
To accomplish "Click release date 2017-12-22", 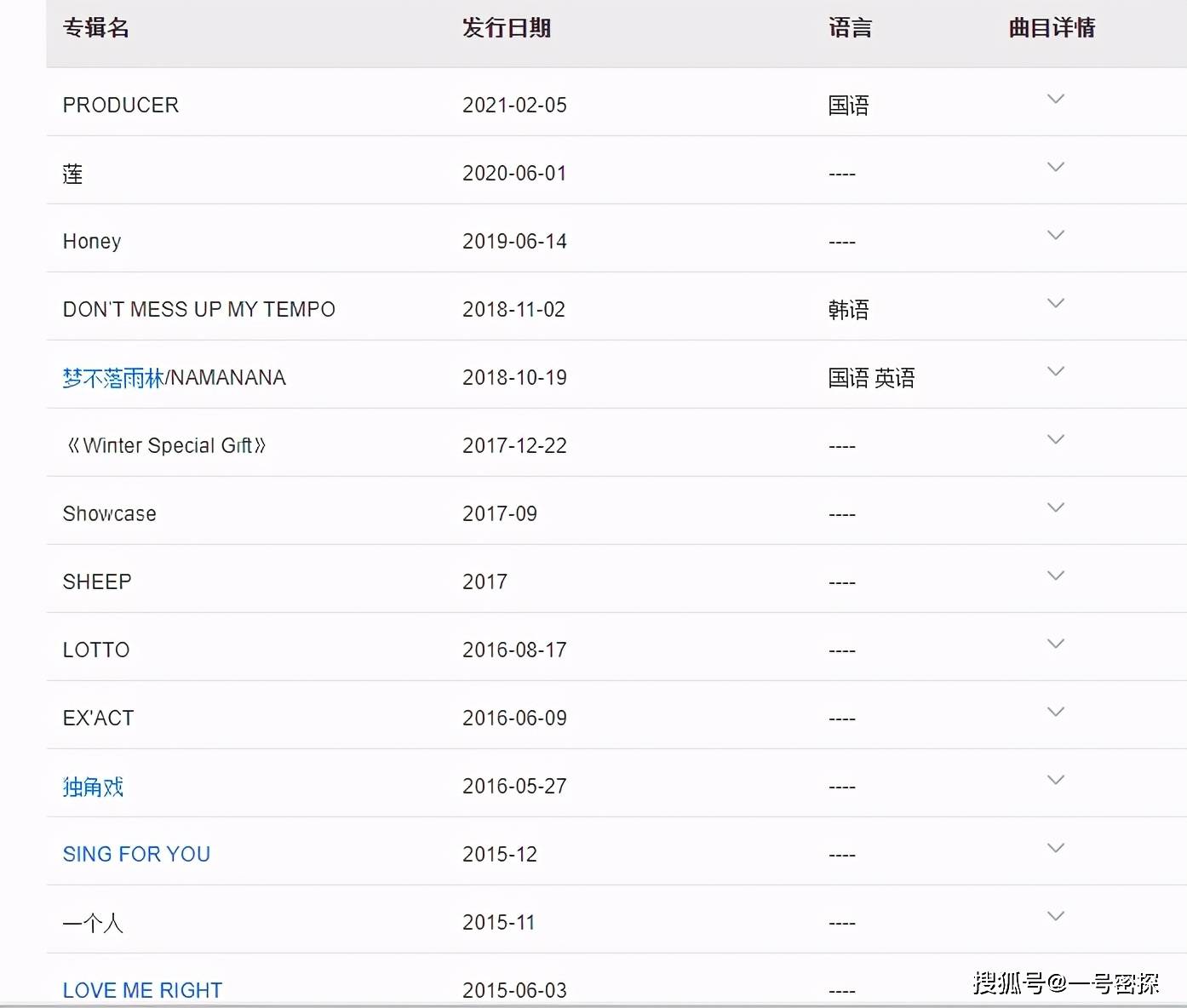I will click(514, 445).
